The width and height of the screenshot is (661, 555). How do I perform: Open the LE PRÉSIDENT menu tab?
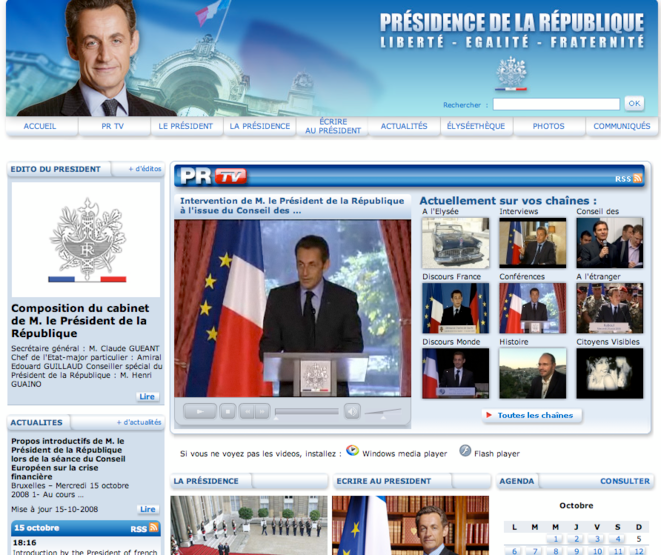pyautogui.click(x=185, y=126)
